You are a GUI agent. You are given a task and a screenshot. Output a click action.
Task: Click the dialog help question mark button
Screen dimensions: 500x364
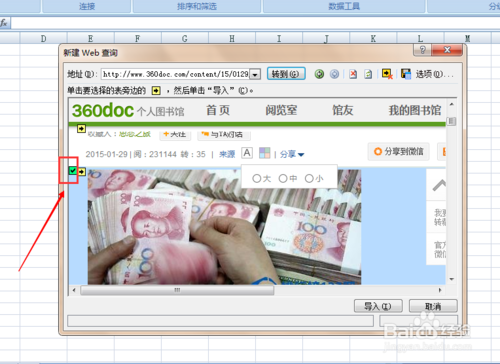tap(422, 50)
